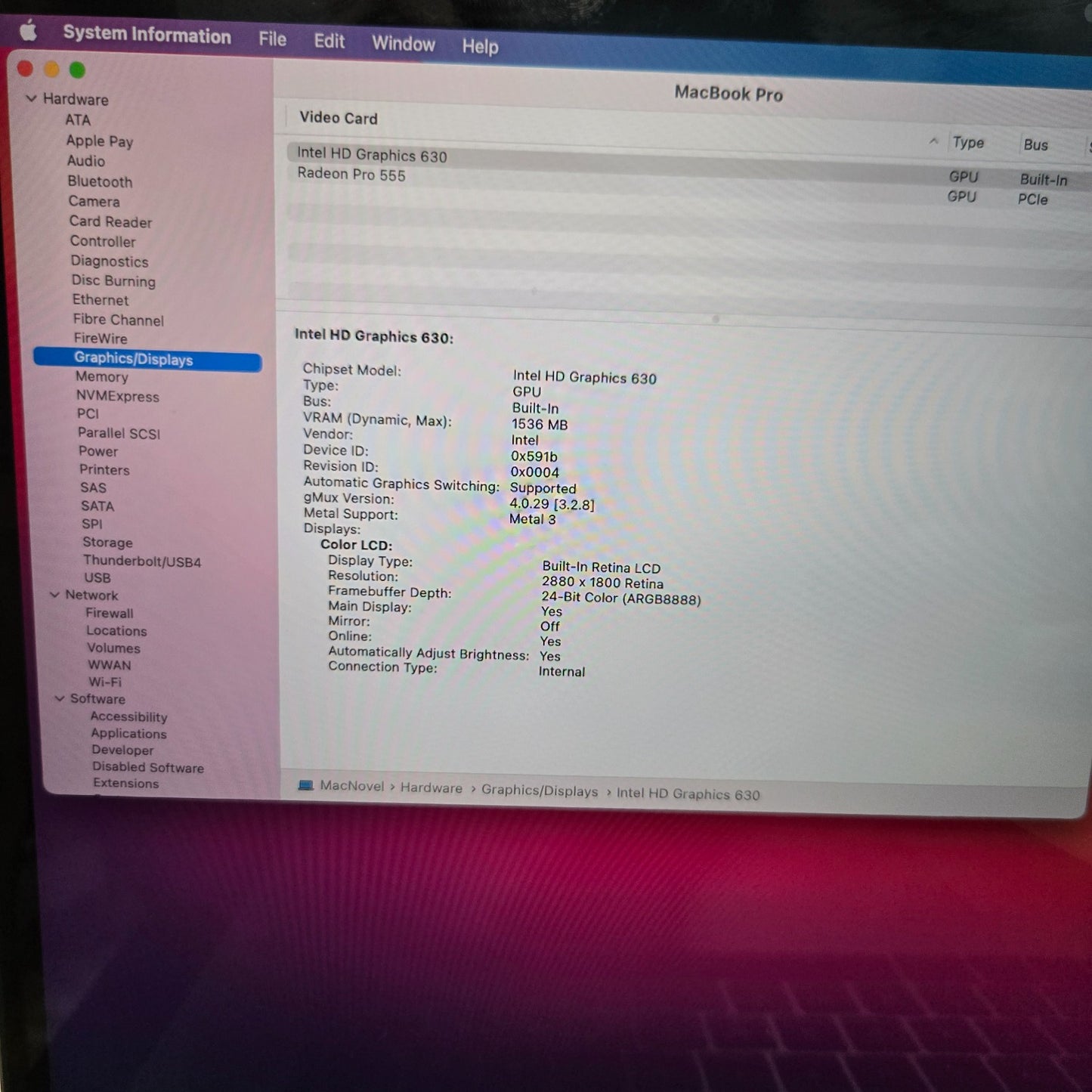
Task: Select Apple Pay in the sidebar
Action: pyautogui.click(x=100, y=141)
